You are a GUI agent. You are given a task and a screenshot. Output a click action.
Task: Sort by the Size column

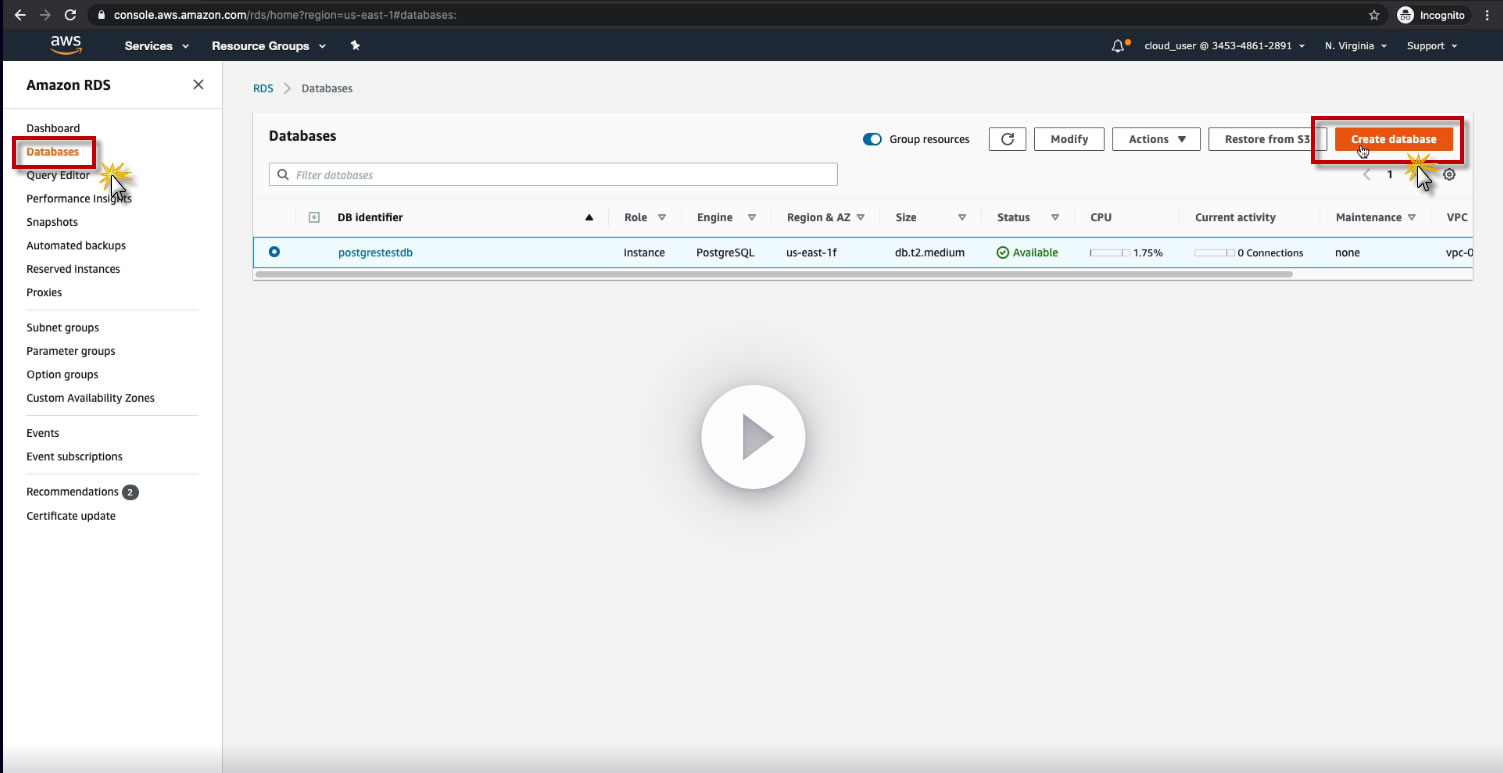[x=962, y=217]
